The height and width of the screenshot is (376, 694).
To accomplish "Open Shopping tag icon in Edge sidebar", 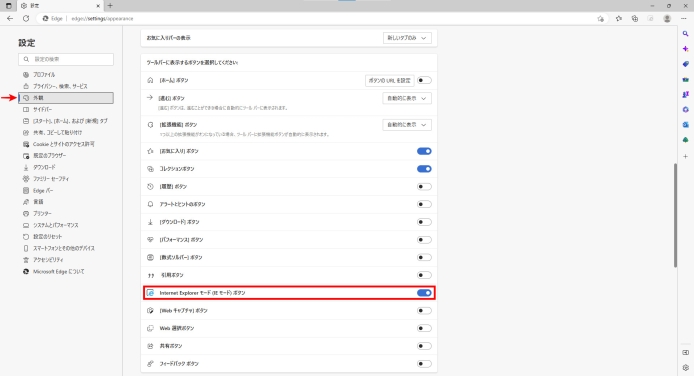I will point(686,64).
